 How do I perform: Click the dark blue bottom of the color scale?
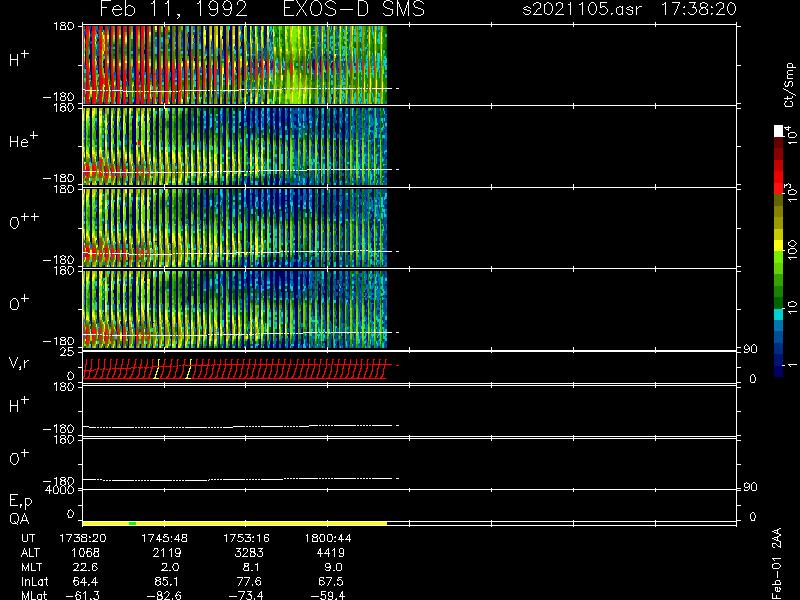pos(779,368)
